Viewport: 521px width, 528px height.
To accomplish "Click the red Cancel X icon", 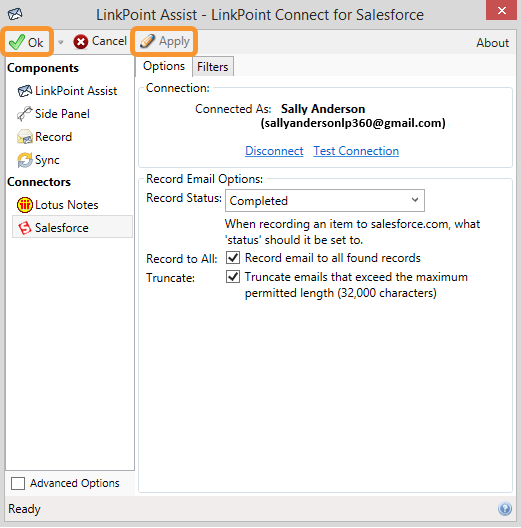I will (x=81, y=42).
